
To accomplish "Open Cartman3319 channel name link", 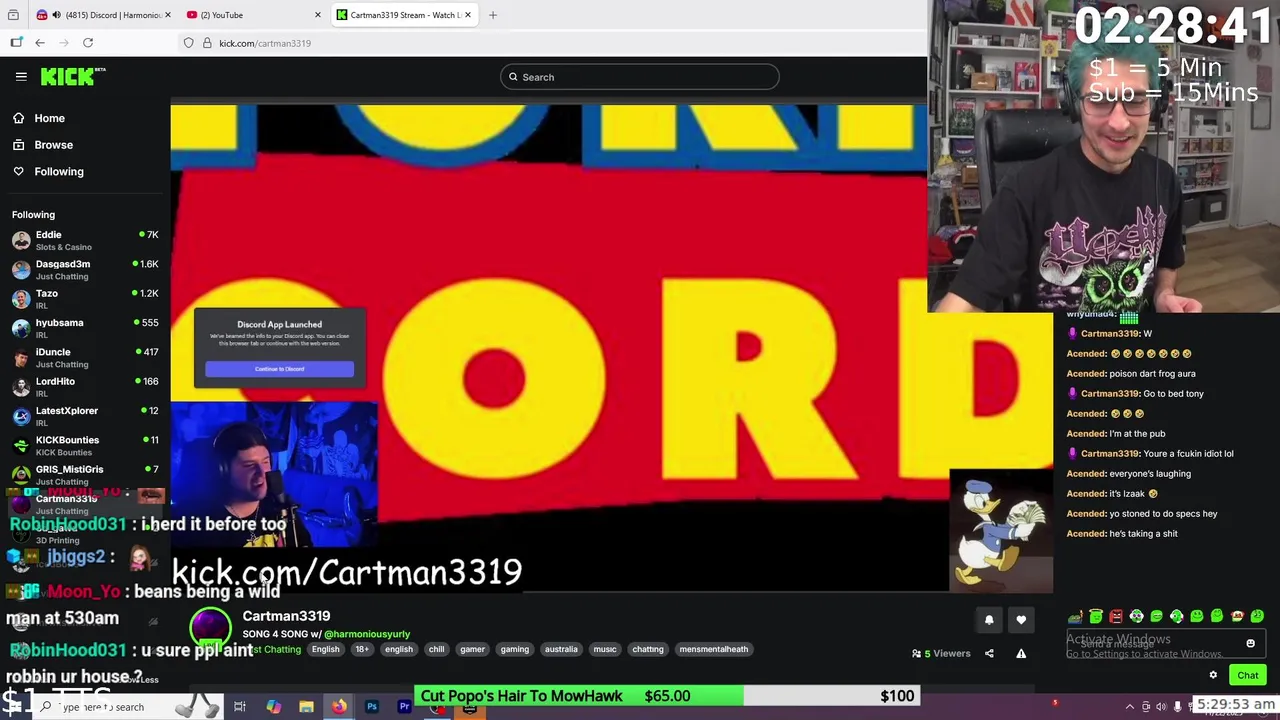I will (x=286, y=616).
